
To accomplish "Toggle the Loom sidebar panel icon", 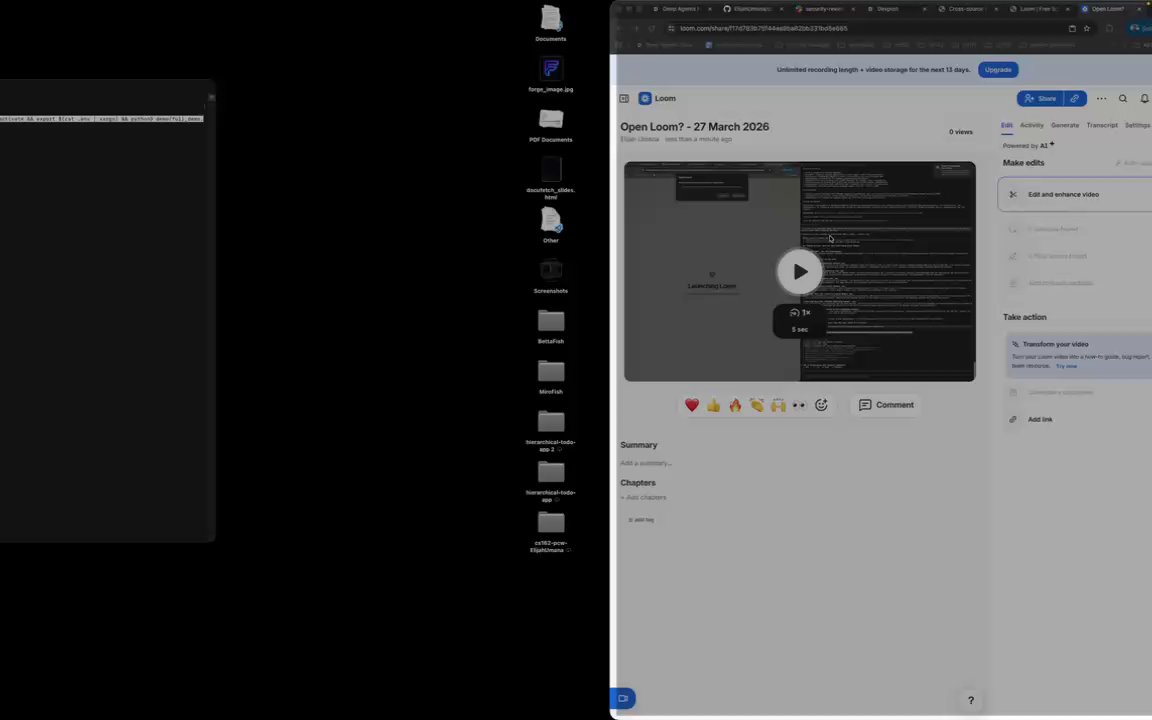I will pyautogui.click(x=624, y=98).
